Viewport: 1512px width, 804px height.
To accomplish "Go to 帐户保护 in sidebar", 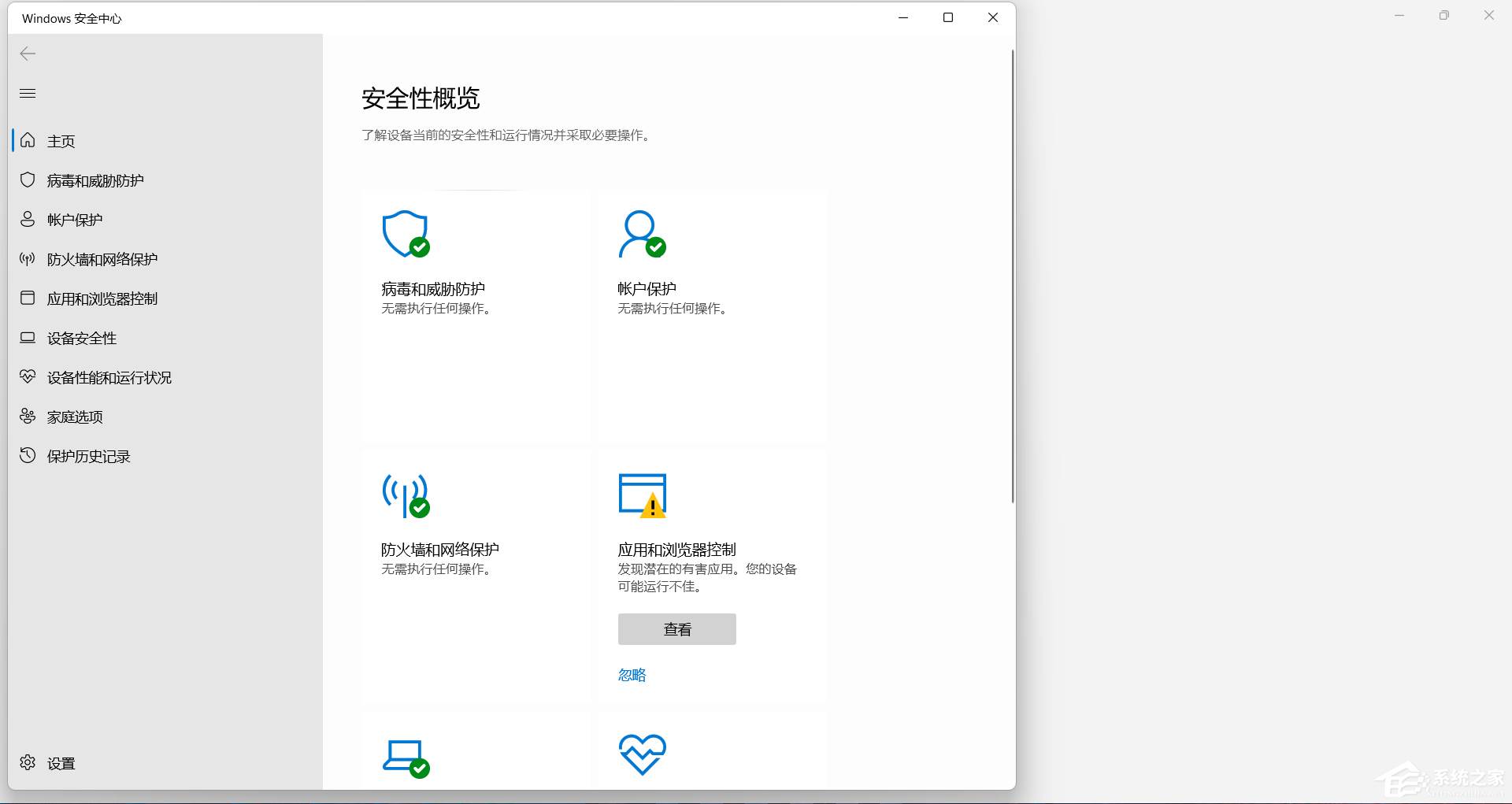I will (167, 220).
